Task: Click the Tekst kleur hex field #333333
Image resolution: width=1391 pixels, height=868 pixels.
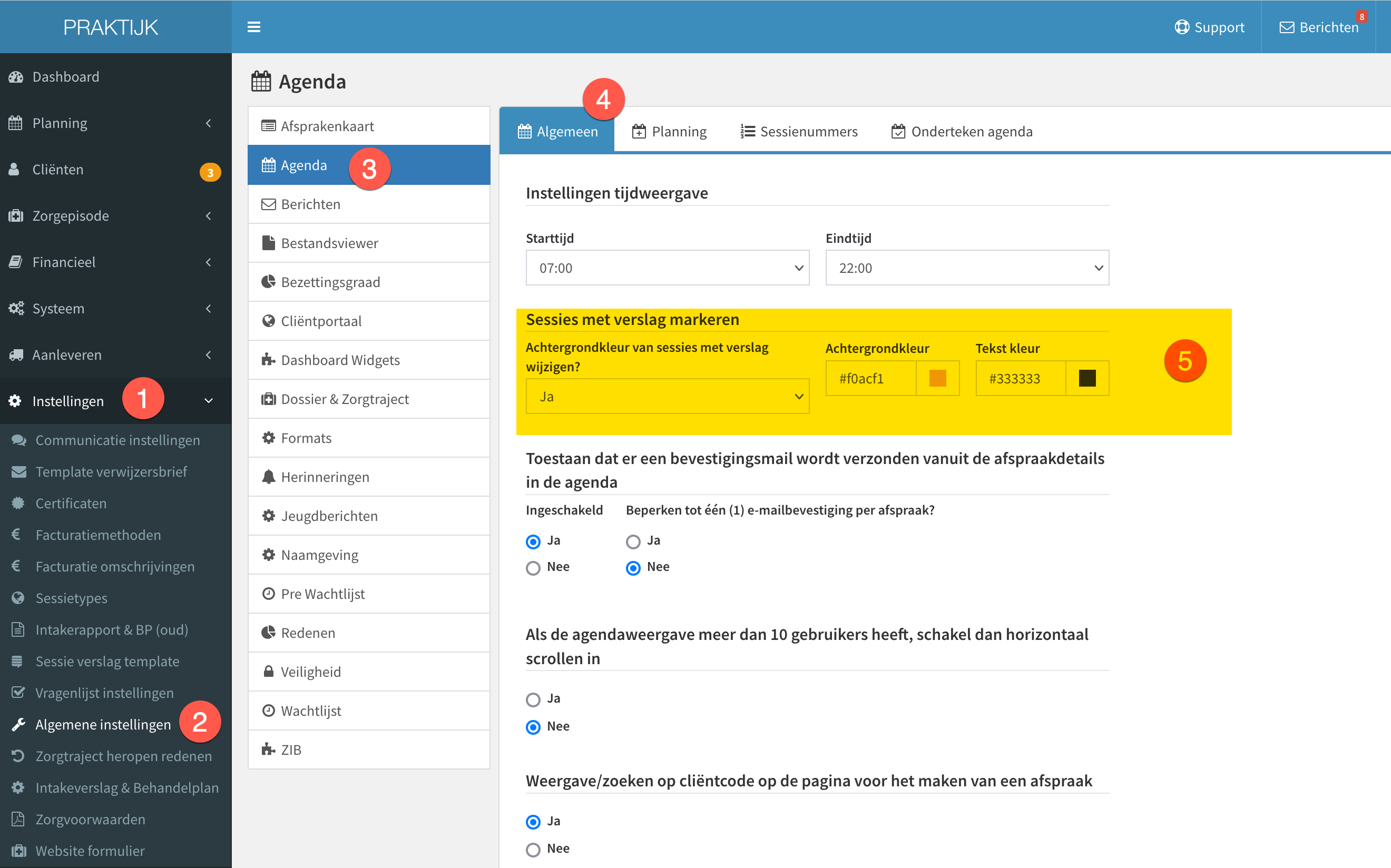Action: point(1021,378)
